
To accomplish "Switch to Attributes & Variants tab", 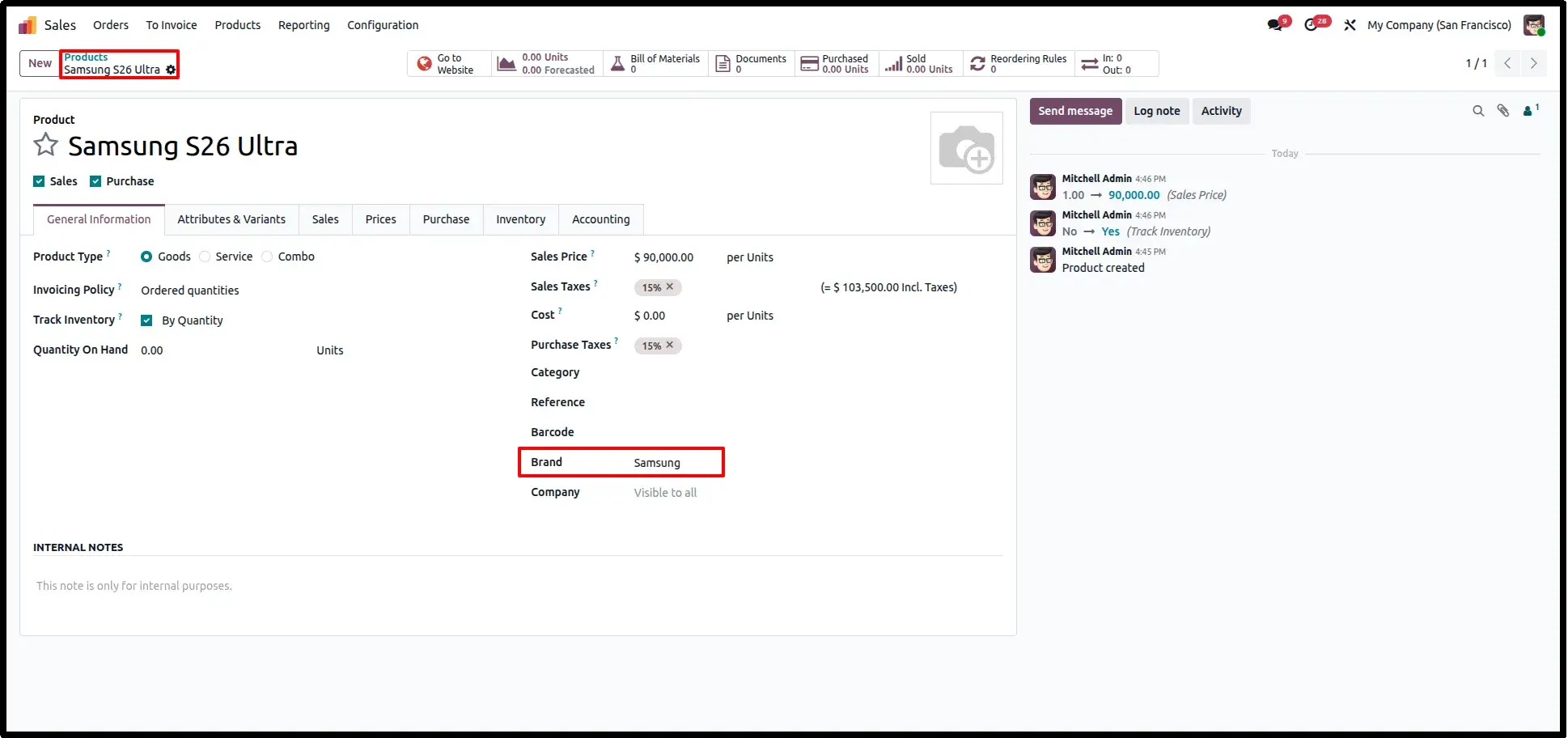I will tap(231, 219).
